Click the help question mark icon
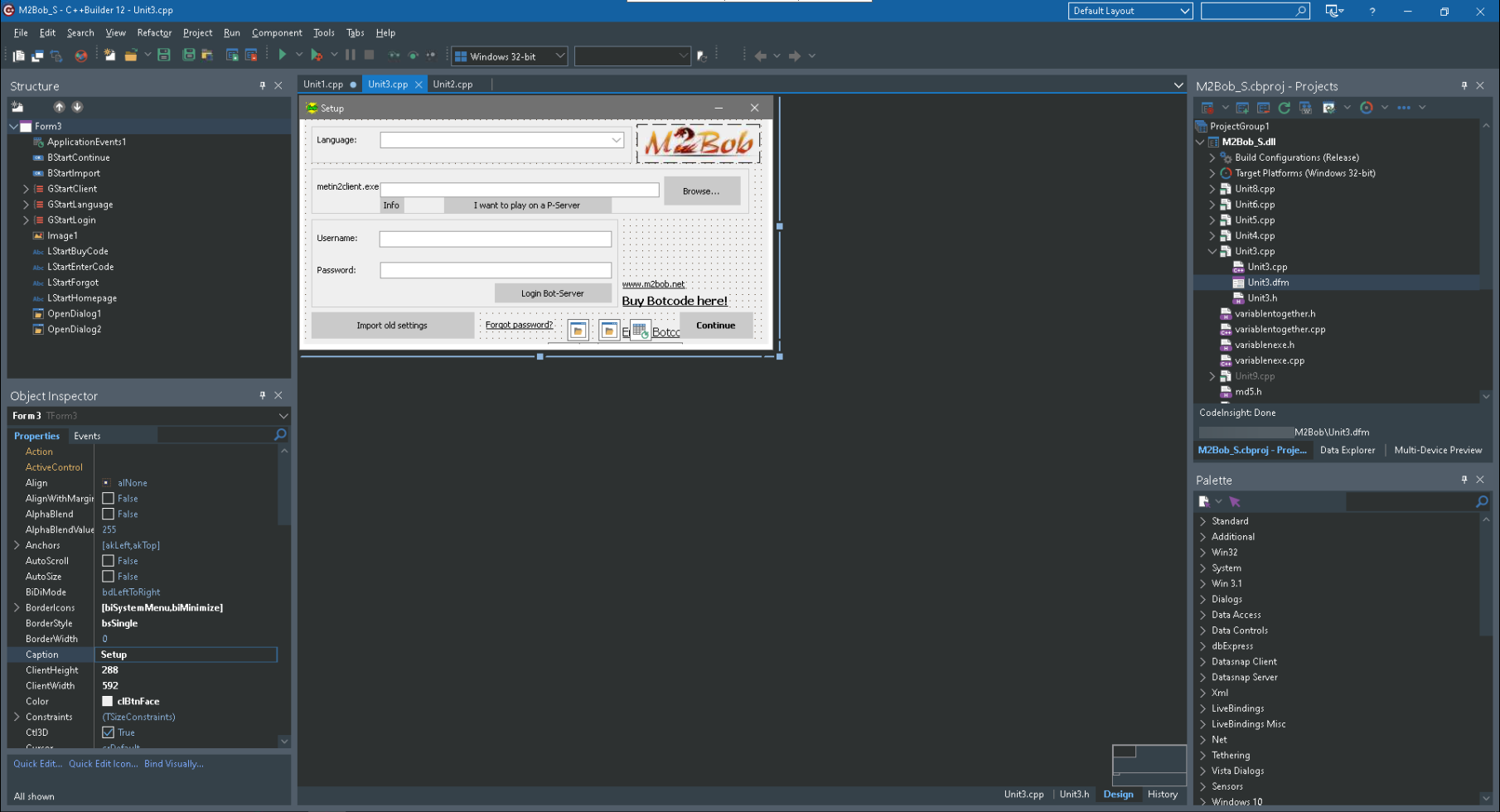 pyautogui.click(x=1372, y=12)
